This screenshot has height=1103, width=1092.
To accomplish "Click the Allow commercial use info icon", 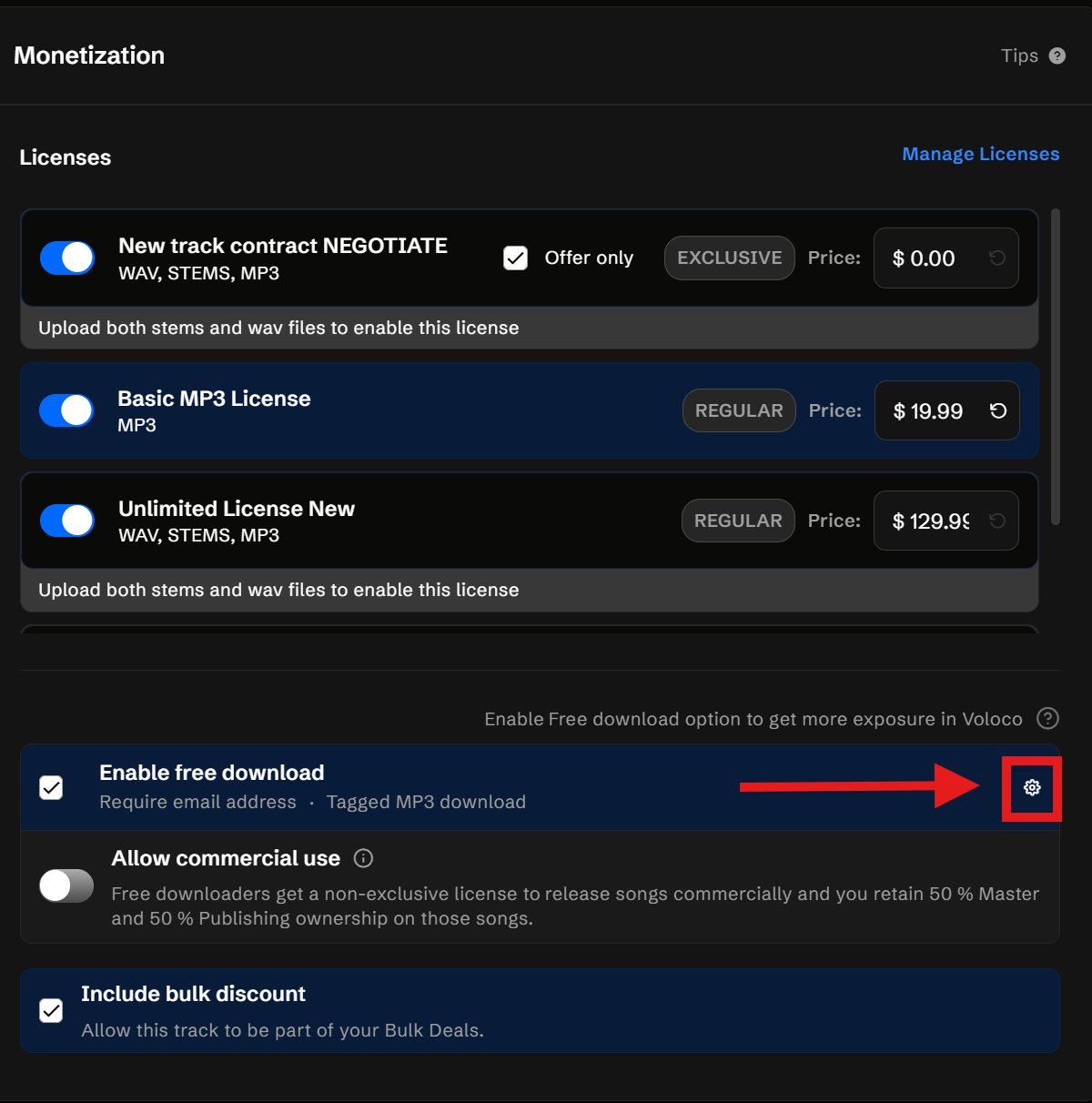I will pos(363,858).
